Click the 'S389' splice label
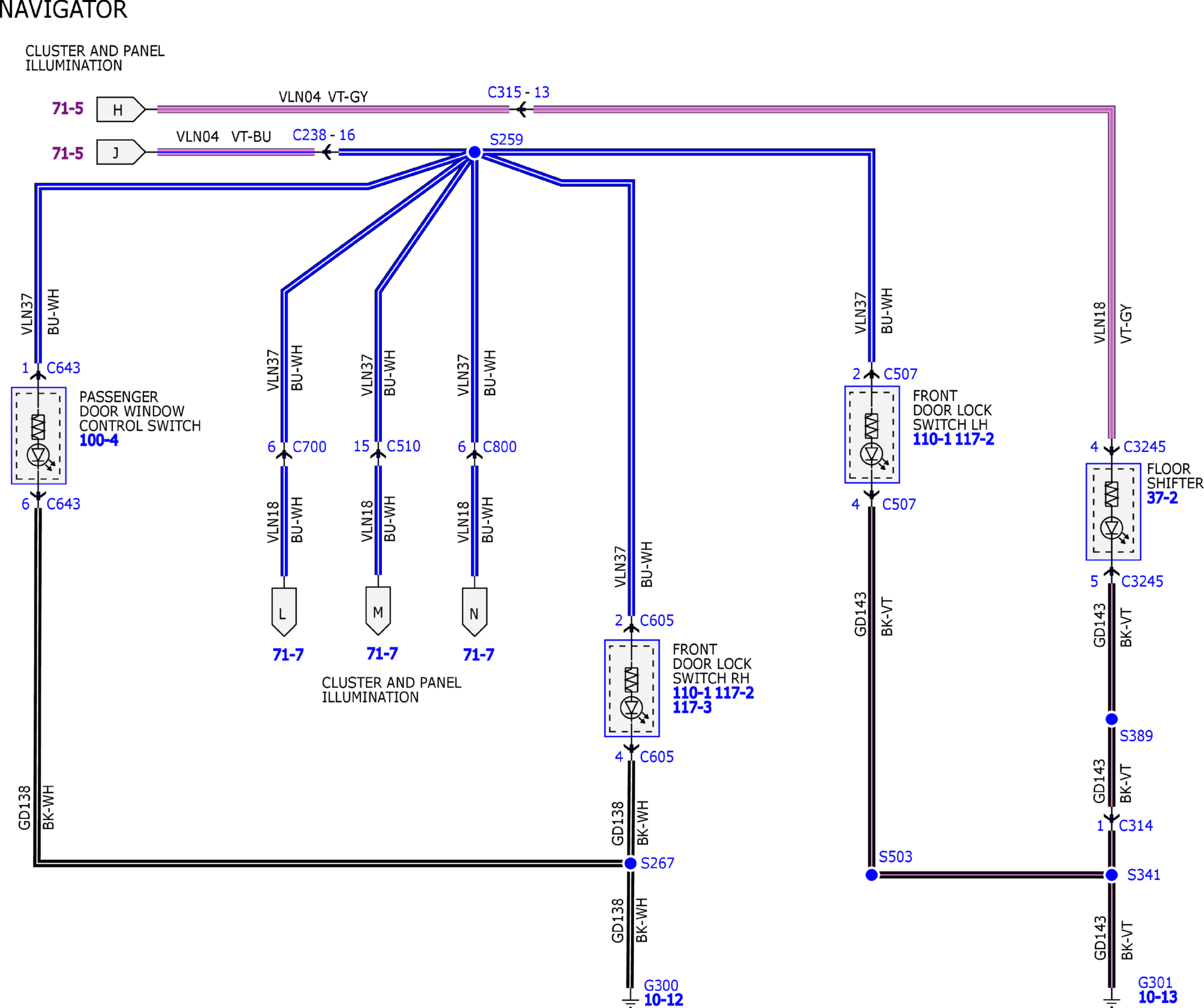The image size is (1204, 1008). 1136,736
